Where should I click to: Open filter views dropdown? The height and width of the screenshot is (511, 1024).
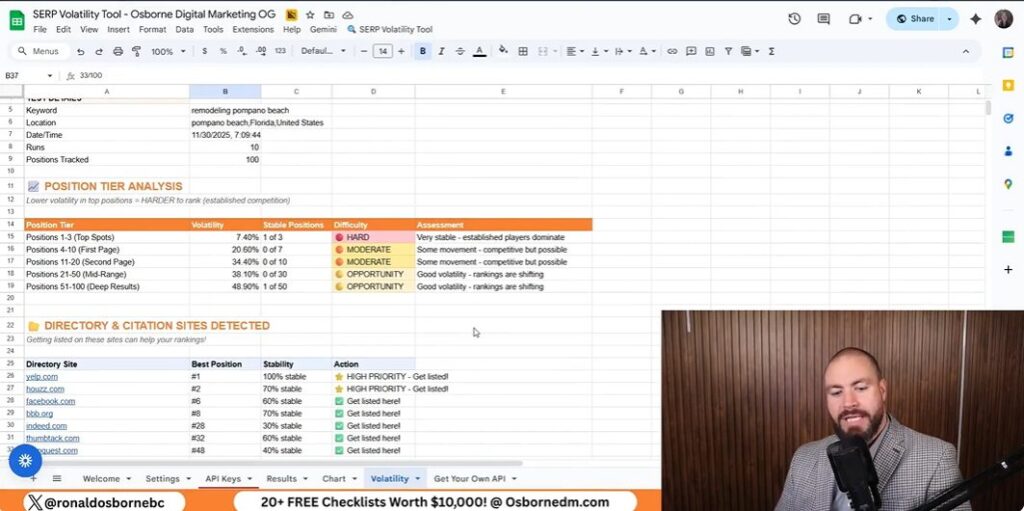[x=750, y=51]
